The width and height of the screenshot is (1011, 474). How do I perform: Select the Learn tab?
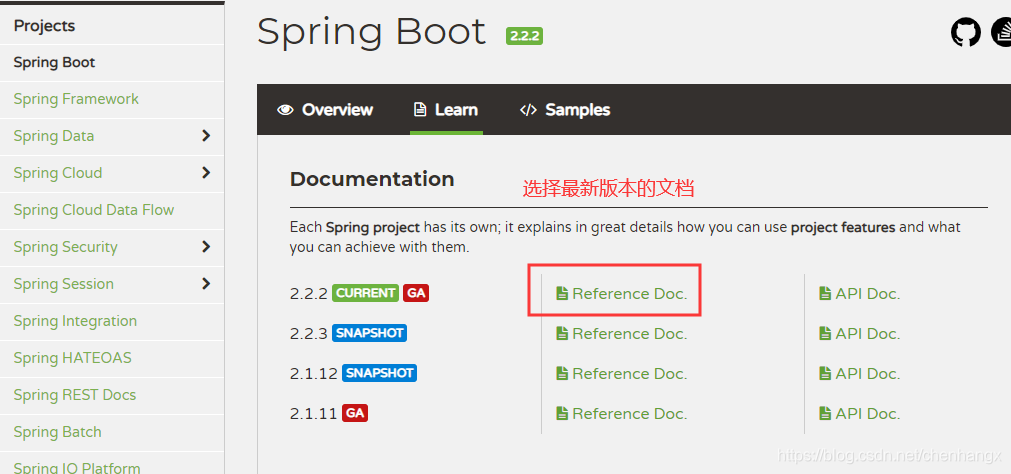tap(446, 110)
